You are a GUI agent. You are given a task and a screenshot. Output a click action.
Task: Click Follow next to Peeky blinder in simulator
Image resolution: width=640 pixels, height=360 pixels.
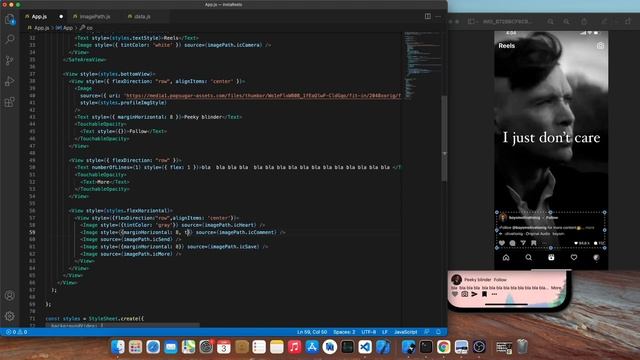tap(500, 280)
